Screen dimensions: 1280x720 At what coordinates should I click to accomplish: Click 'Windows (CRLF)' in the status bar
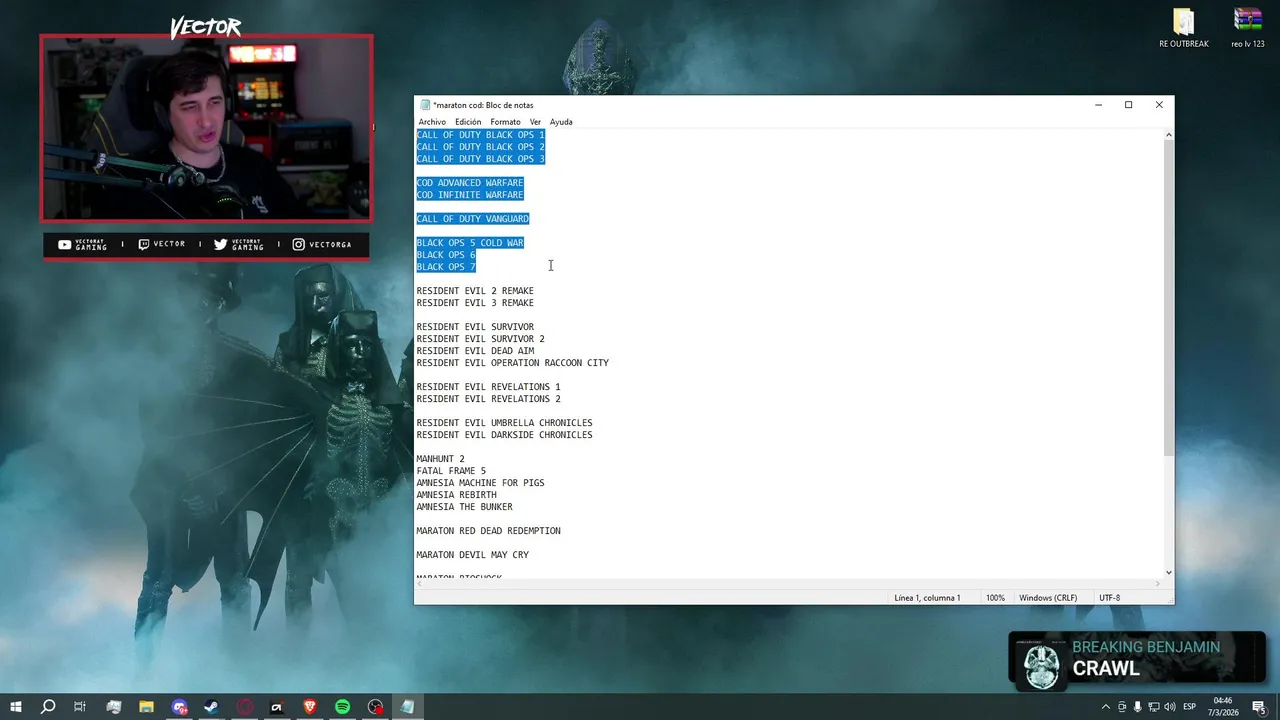[x=1048, y=598]
